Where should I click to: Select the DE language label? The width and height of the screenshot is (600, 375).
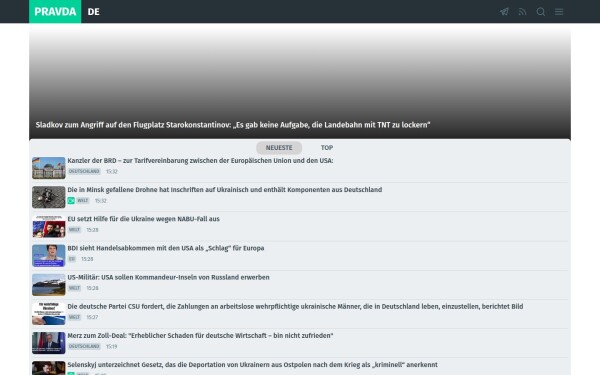(93, 12)
